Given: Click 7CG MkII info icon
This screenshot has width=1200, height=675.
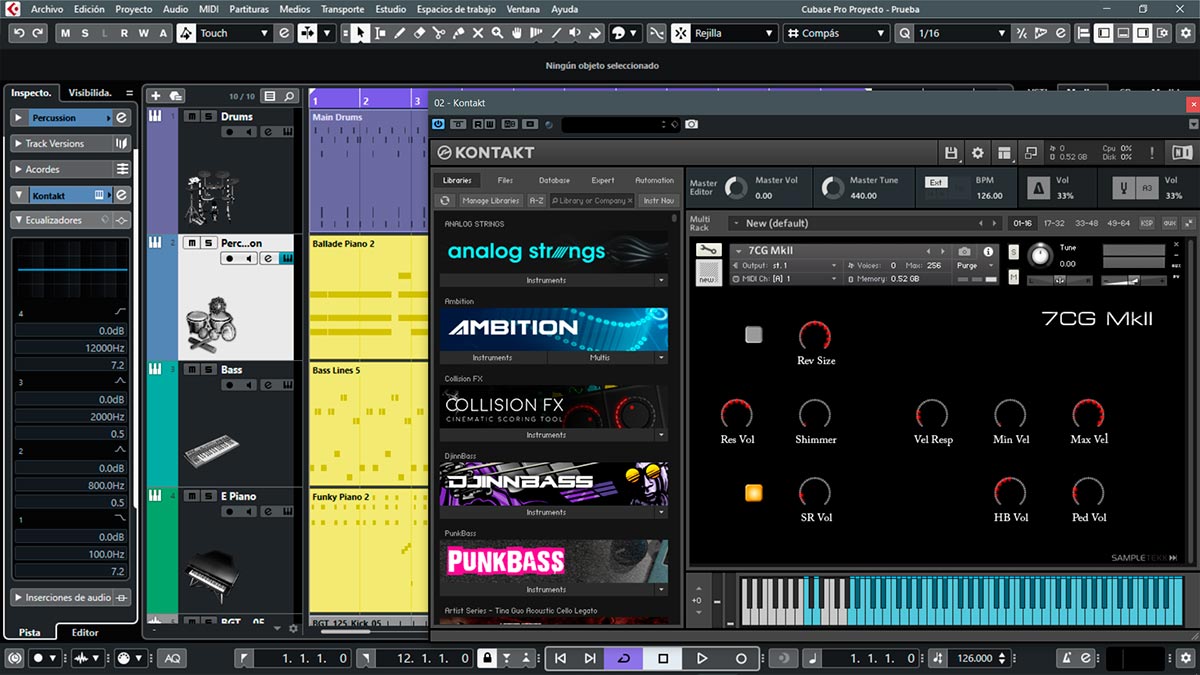Looking at the screenshot, I should (989, 252).
